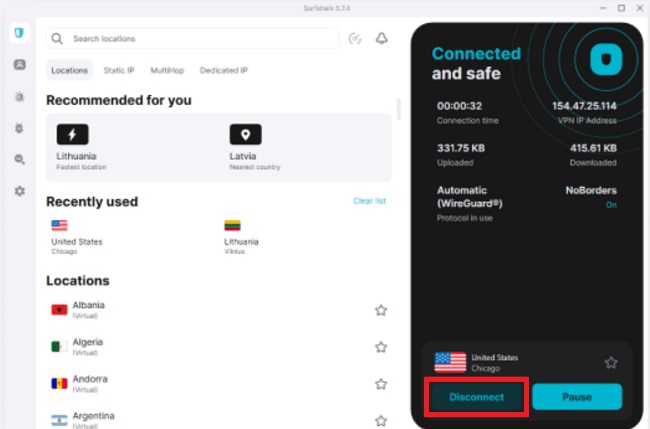Favorite Algeria with its star
Screen dimensions: 650x429
pyautogui.click(x=381, y=347)
